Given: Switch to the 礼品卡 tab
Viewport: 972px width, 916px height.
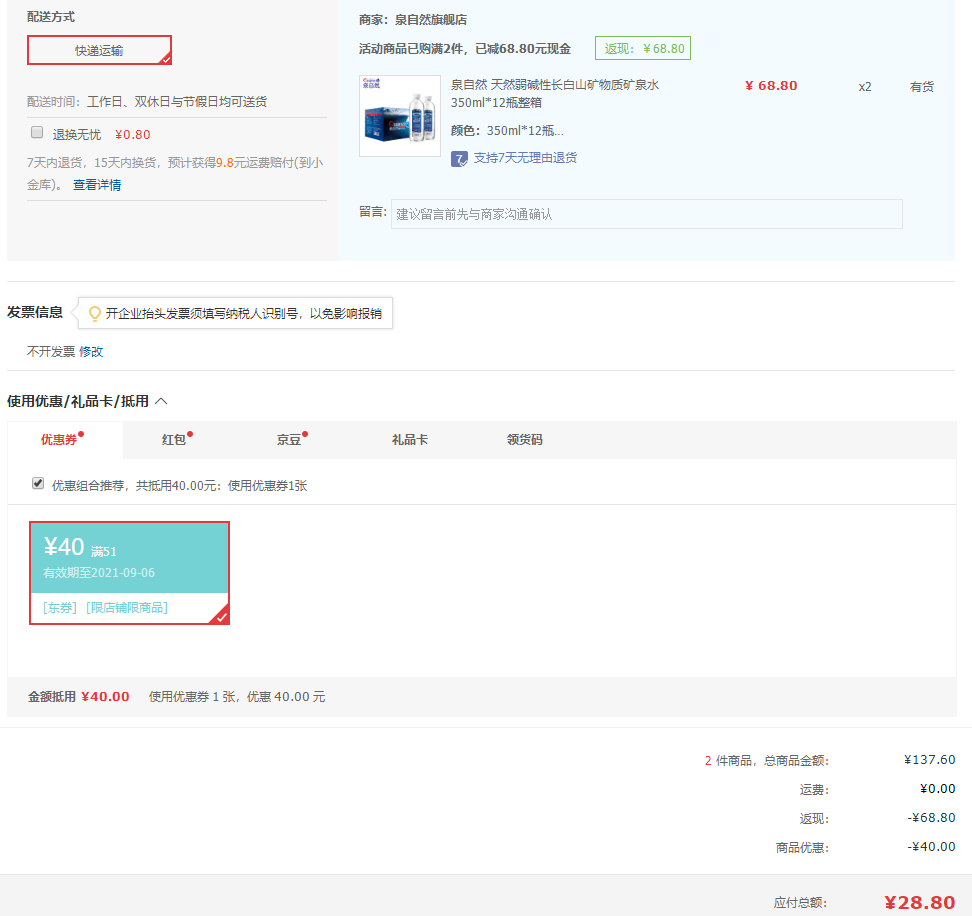Looking at the screenshot, I should click(x=410, y=439).
